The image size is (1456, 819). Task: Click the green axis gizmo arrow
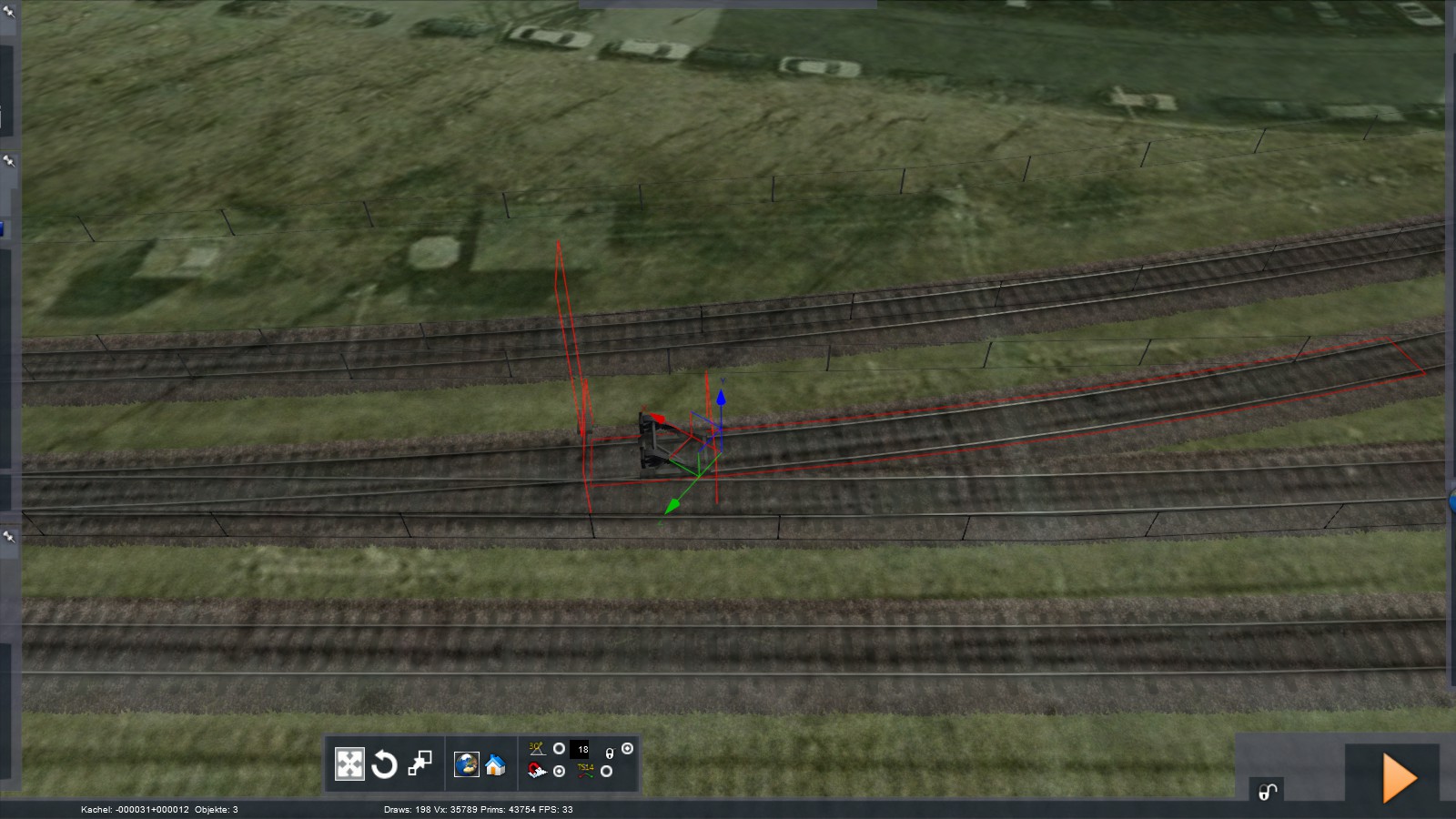tap(672, 506)
